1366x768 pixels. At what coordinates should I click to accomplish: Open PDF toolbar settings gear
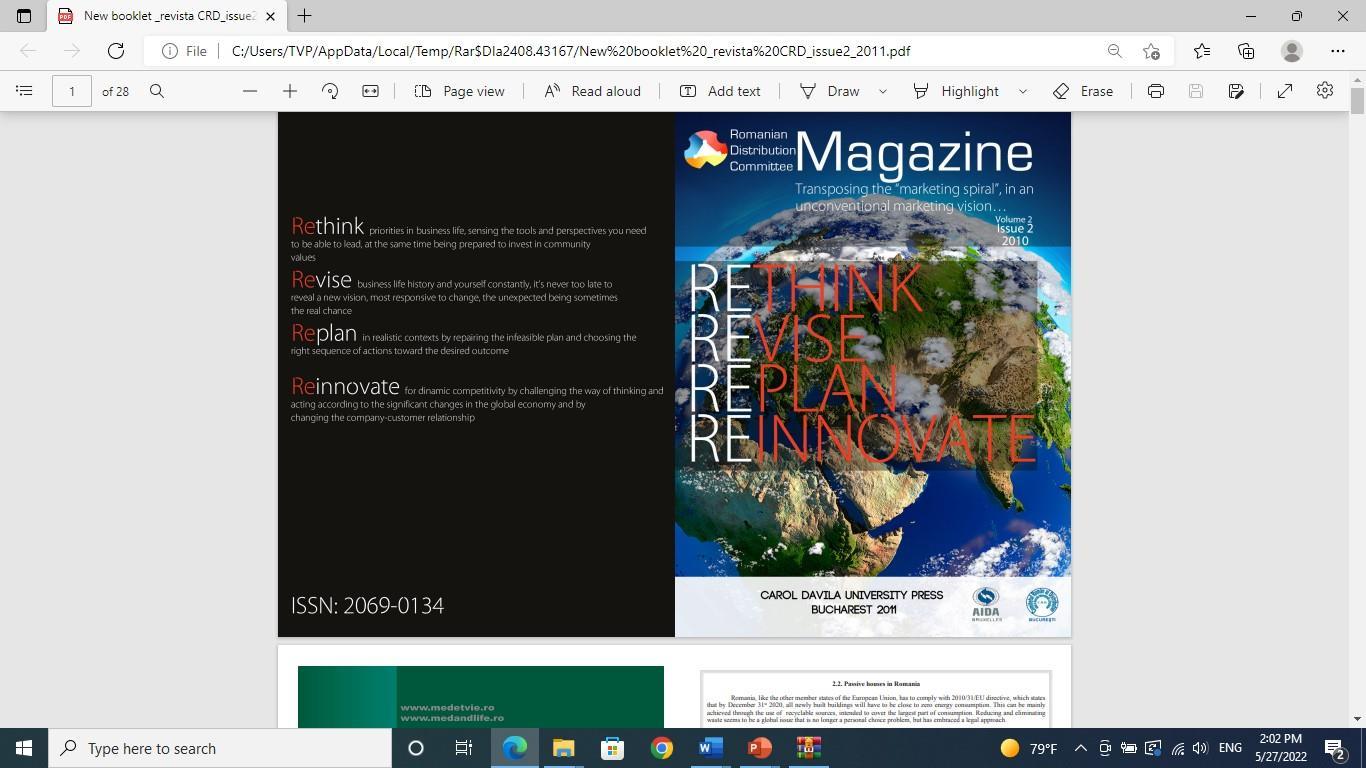pos(1325,91)
